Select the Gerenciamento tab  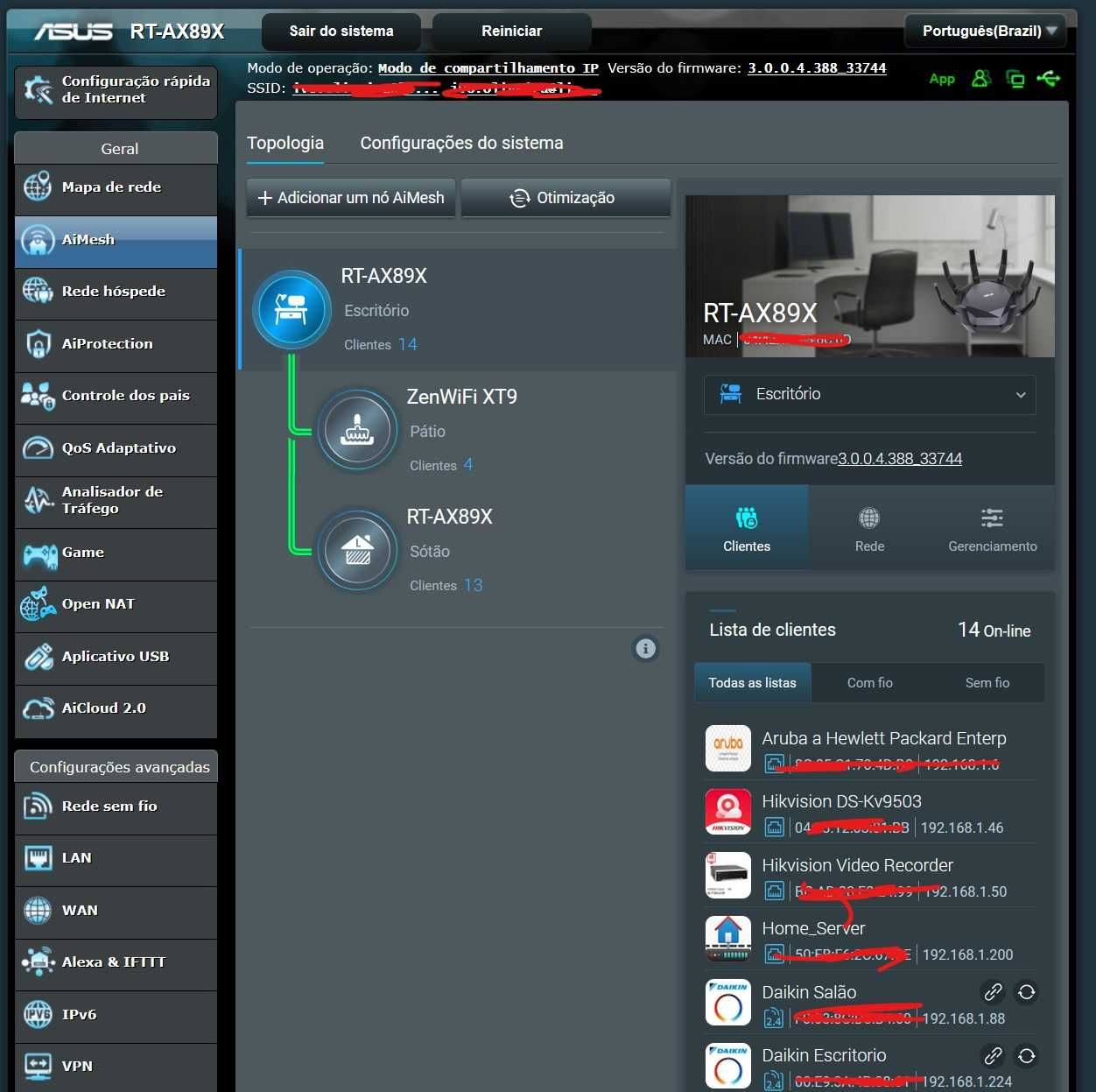993,528
